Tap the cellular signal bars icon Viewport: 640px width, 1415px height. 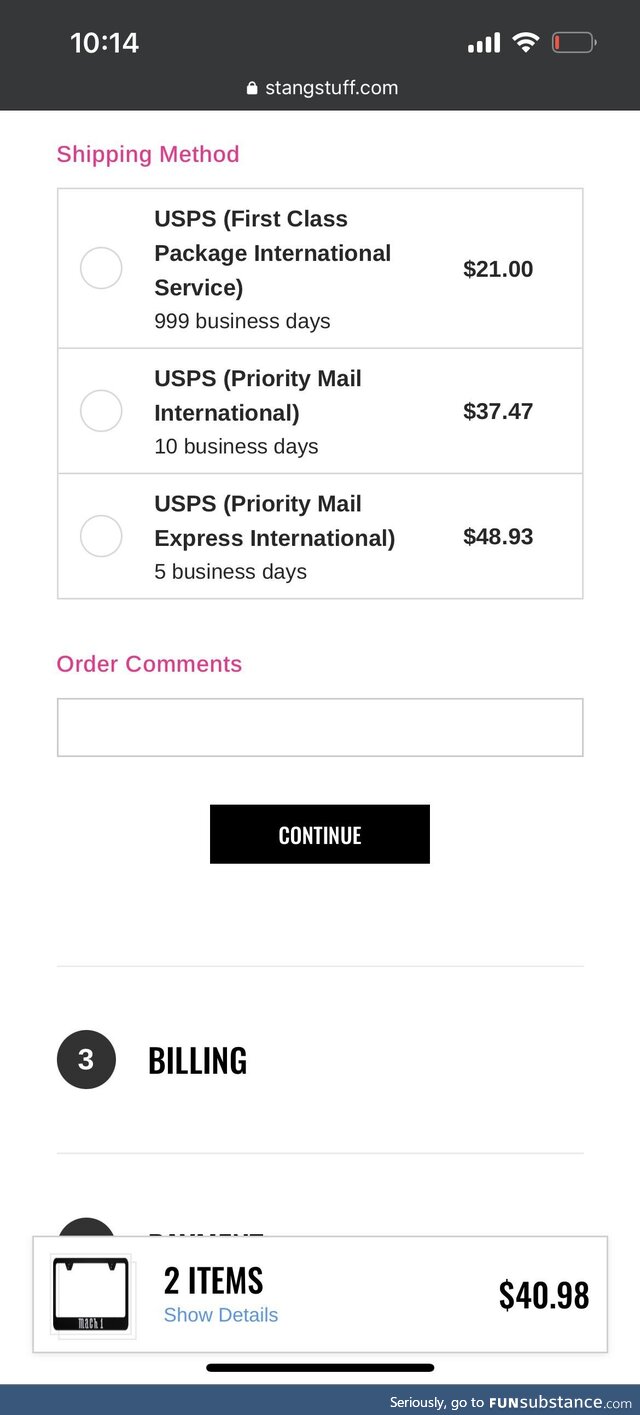click(x=484, y=43)
